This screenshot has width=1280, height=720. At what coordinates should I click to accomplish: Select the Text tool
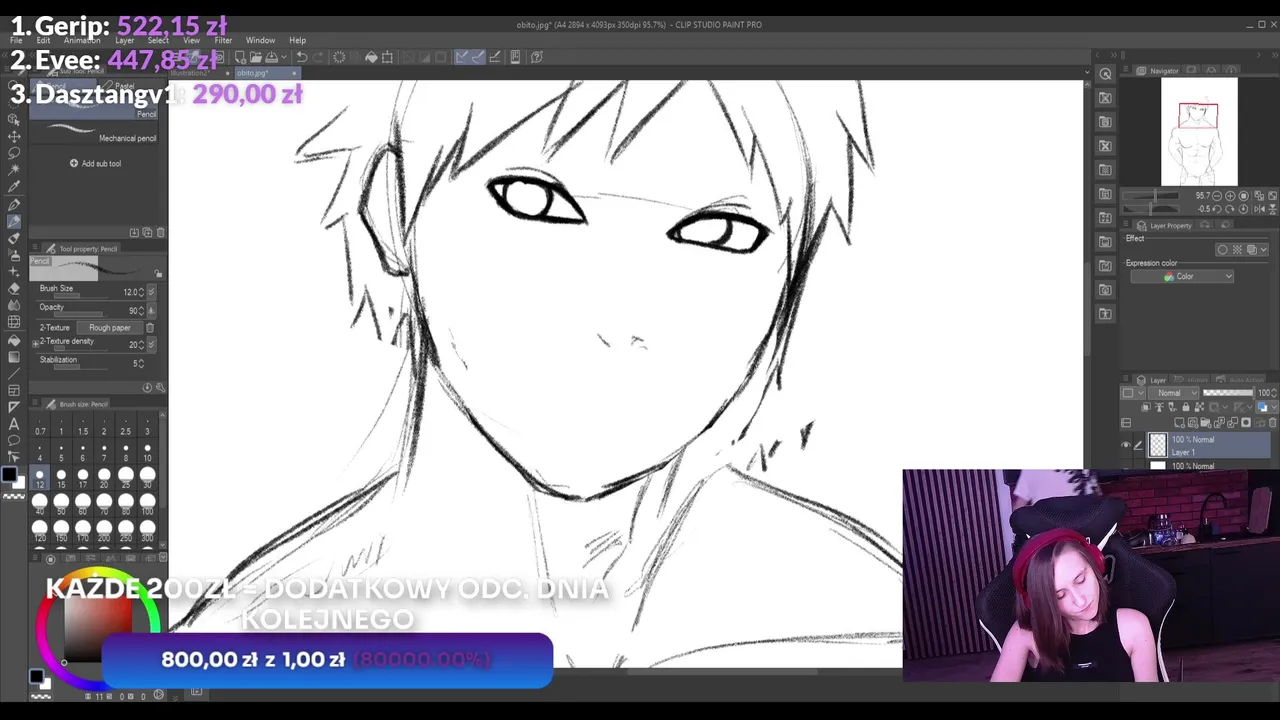tap(14, 423)
